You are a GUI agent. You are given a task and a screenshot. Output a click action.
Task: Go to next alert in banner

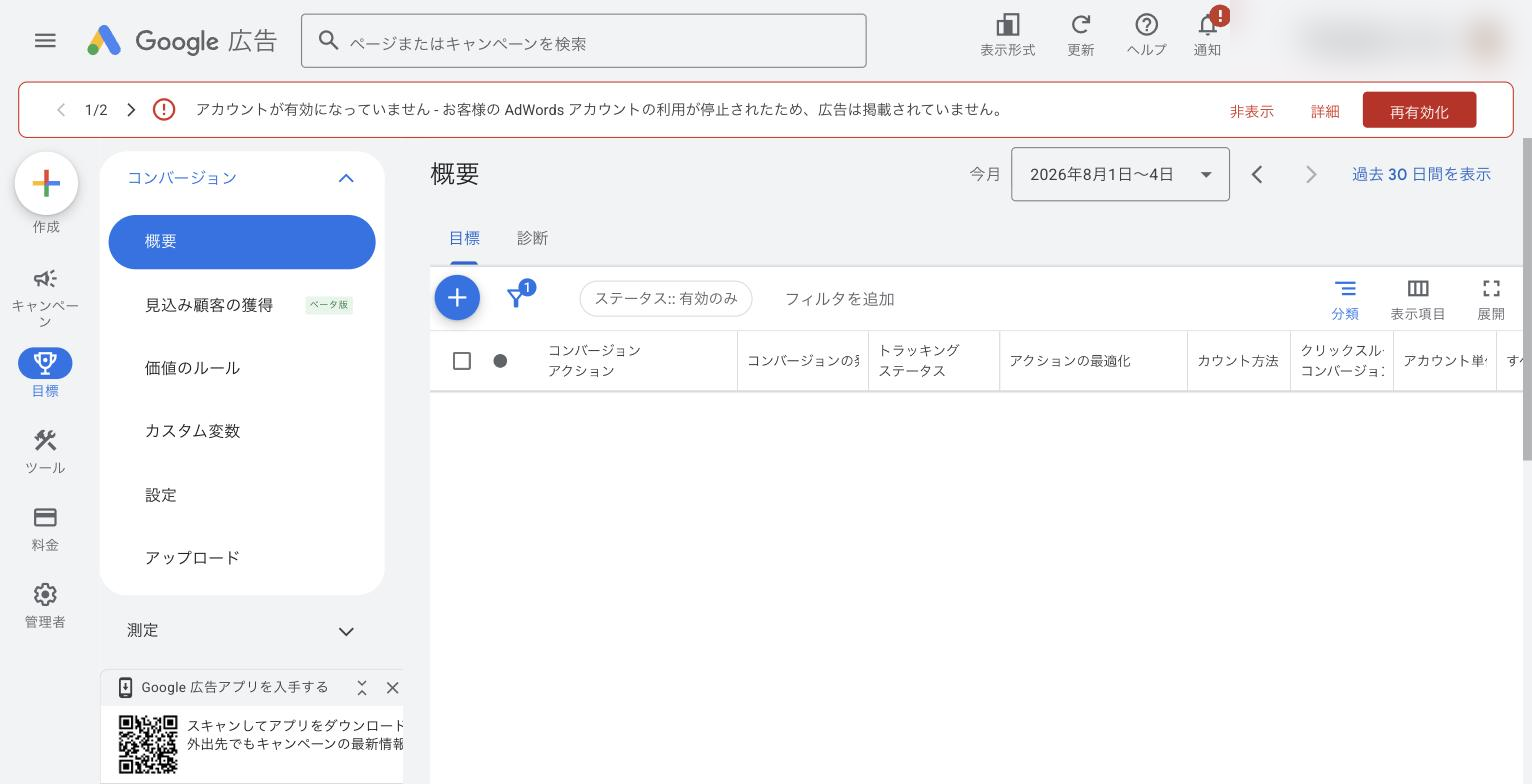pos(131,110)
